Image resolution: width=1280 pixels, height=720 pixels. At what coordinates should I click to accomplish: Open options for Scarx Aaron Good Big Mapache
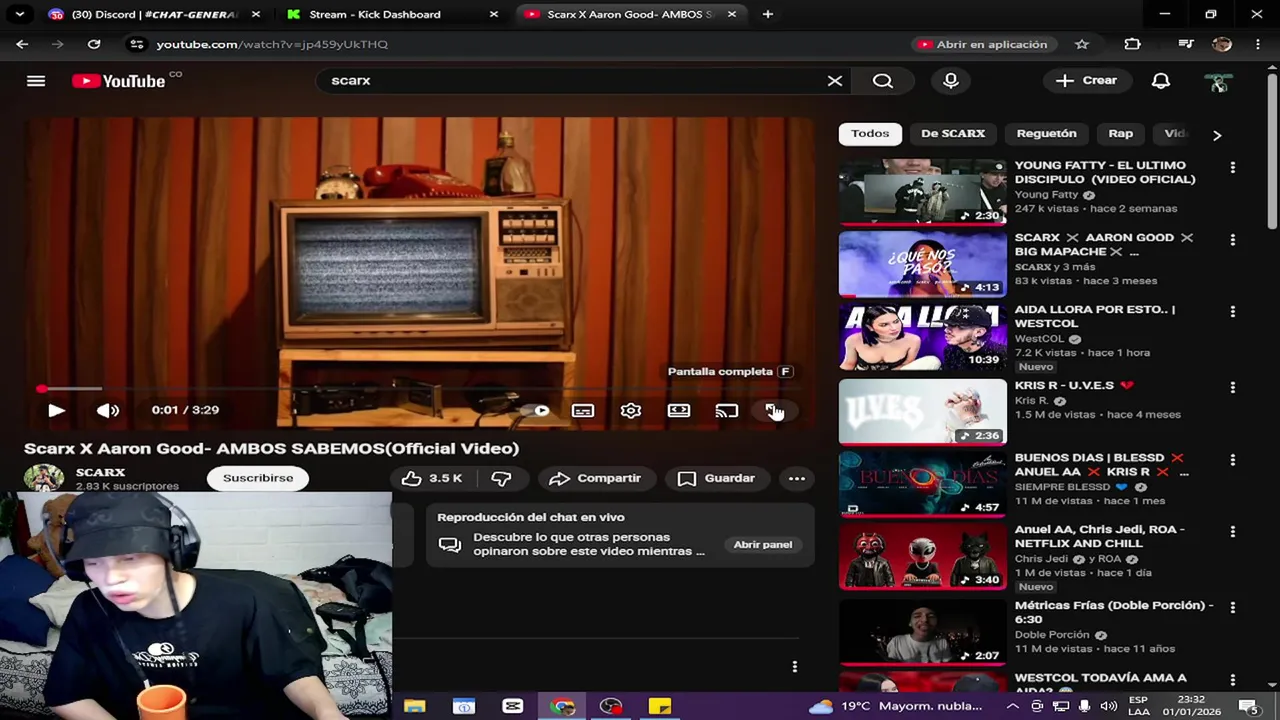click(1233, 240)
